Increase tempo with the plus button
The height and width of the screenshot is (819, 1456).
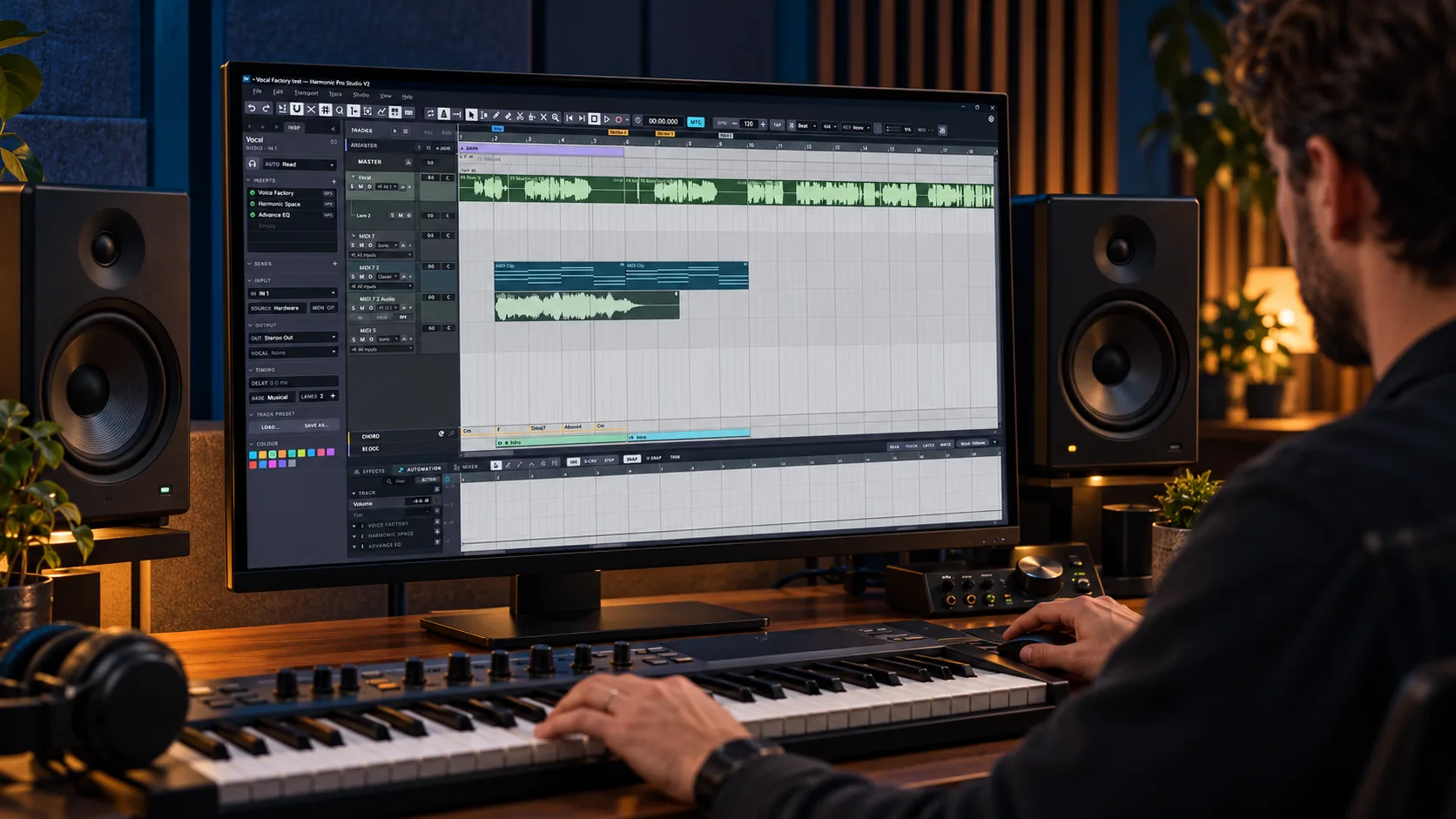pyautogui.click(x=763, y=124)
